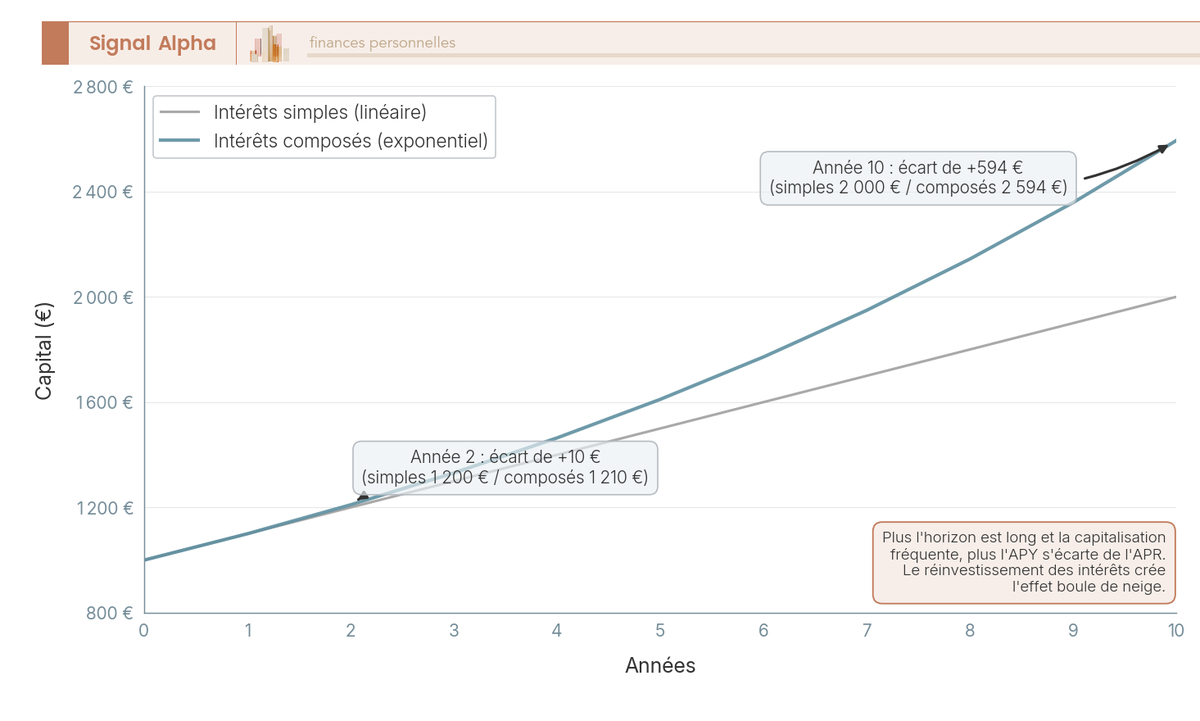Click the Signal Alpha brand title
This screenshot has width=1200, height=721.
coord(152,43)
